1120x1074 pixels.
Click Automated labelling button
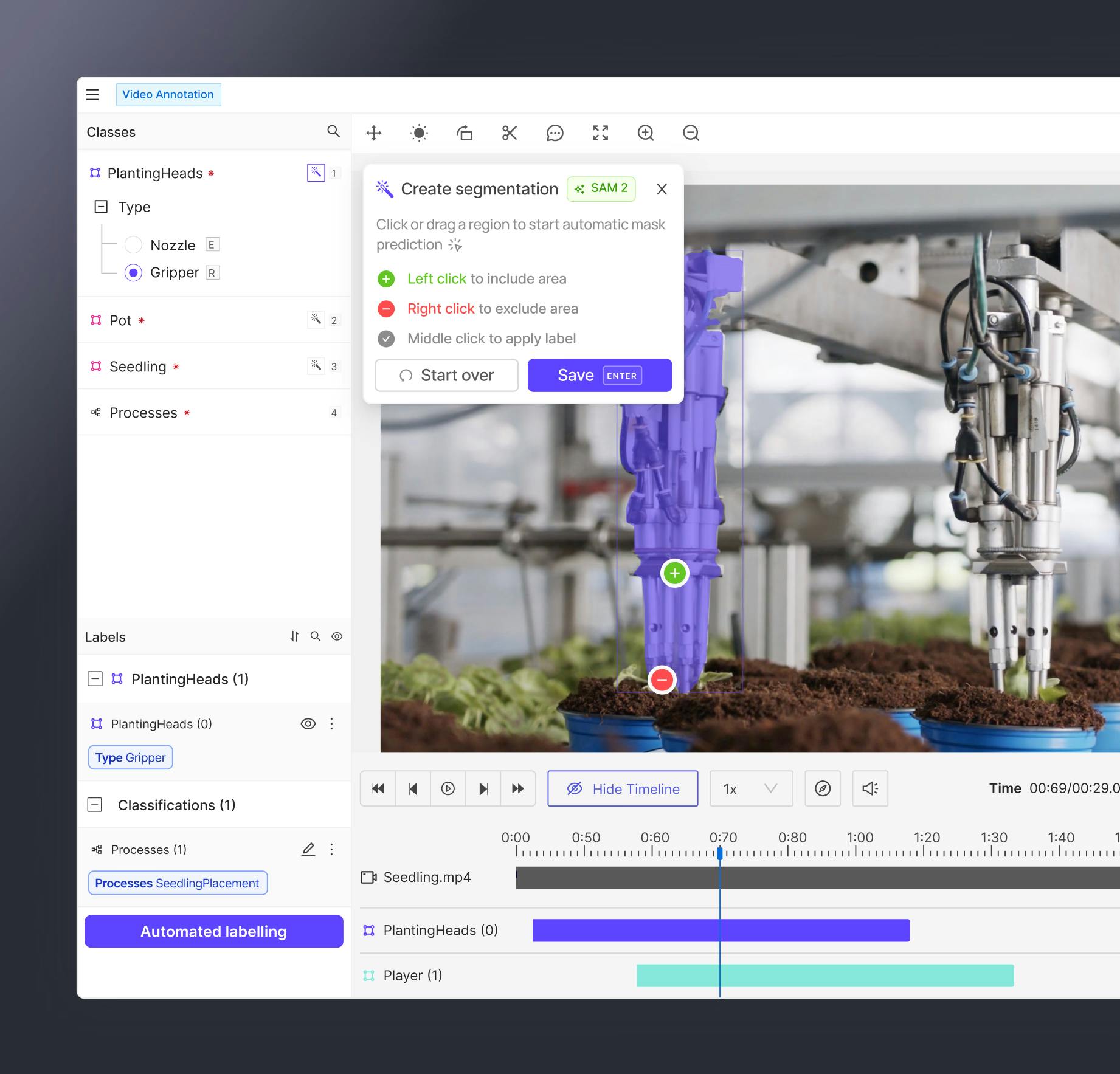(214, 931)
